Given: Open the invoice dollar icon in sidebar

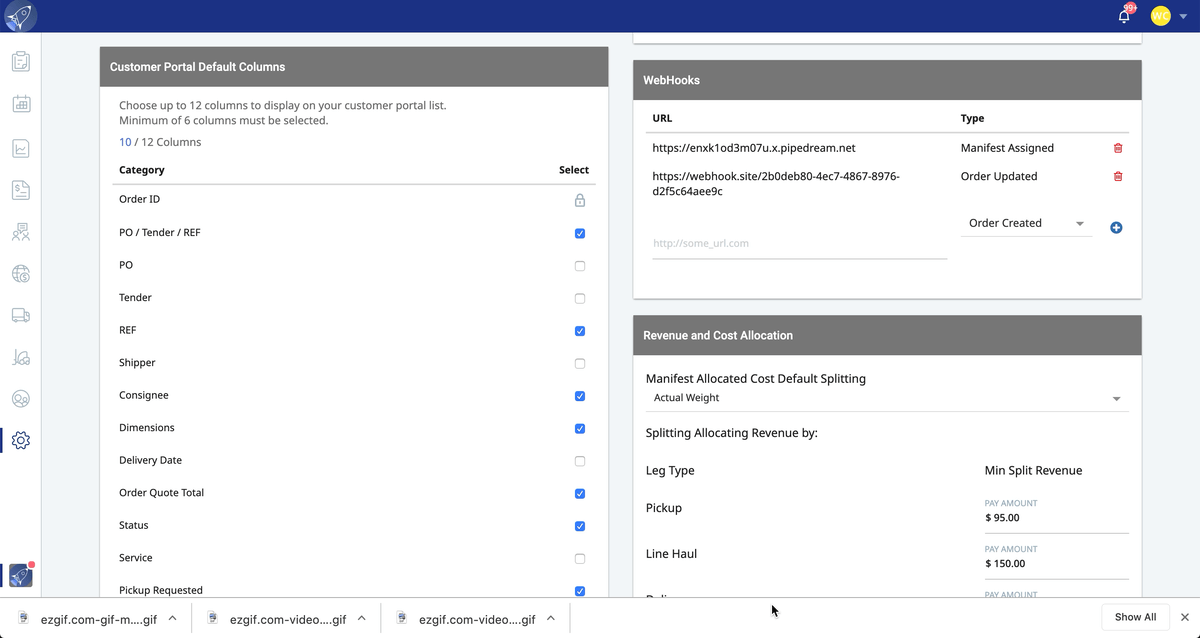Looking at the screenshot, I should [21, 190].
